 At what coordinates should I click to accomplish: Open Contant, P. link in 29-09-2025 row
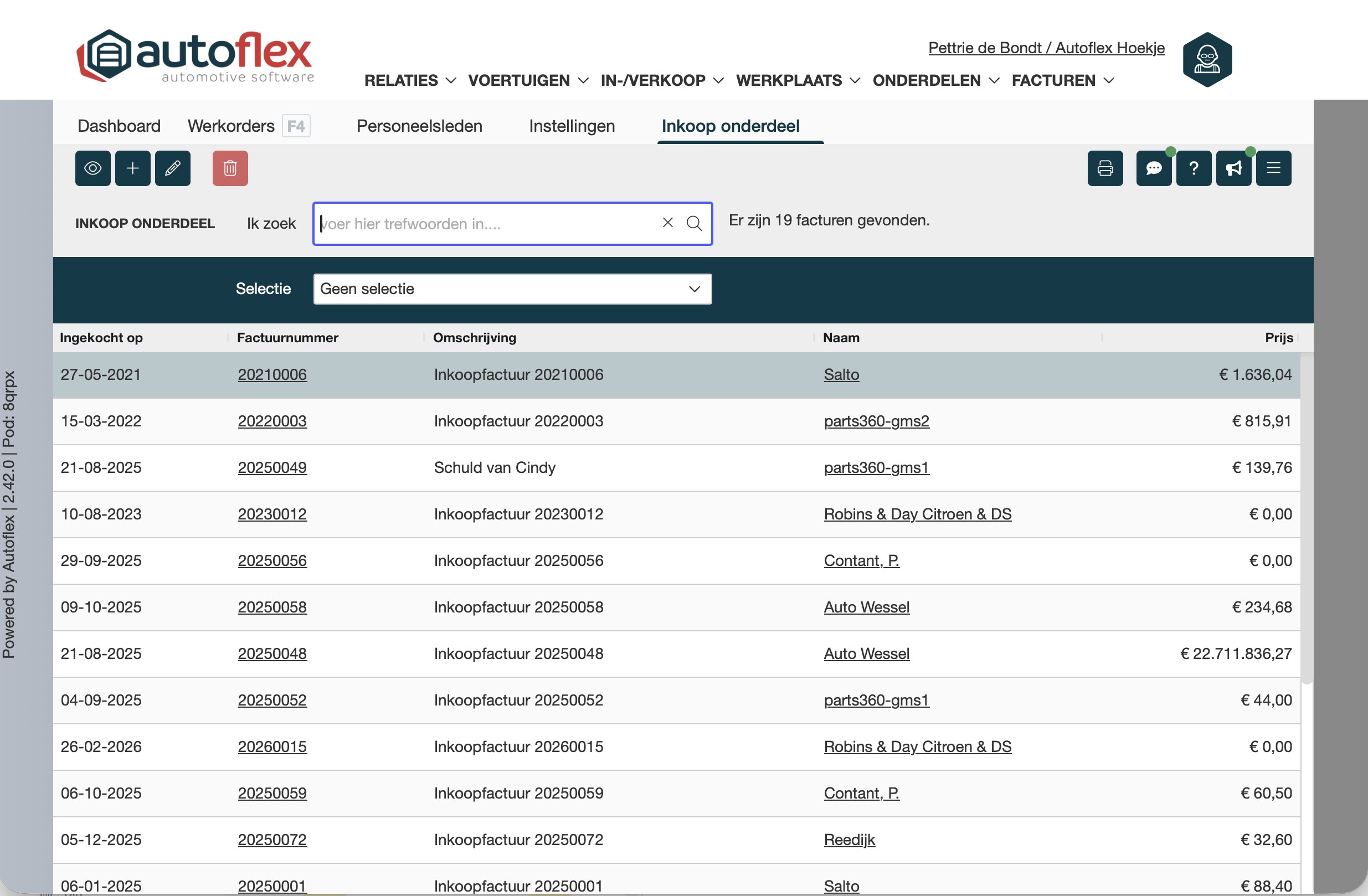tap(862, 561)
